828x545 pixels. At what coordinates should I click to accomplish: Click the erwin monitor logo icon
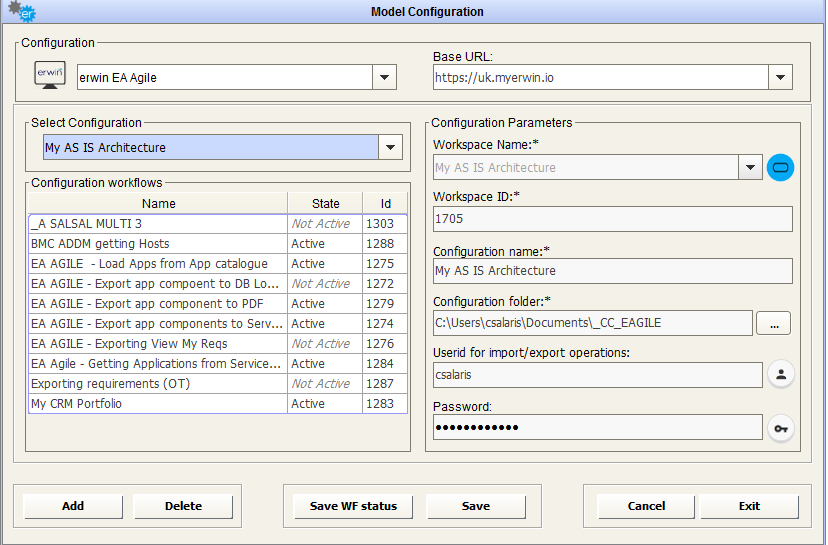point(50,77)
